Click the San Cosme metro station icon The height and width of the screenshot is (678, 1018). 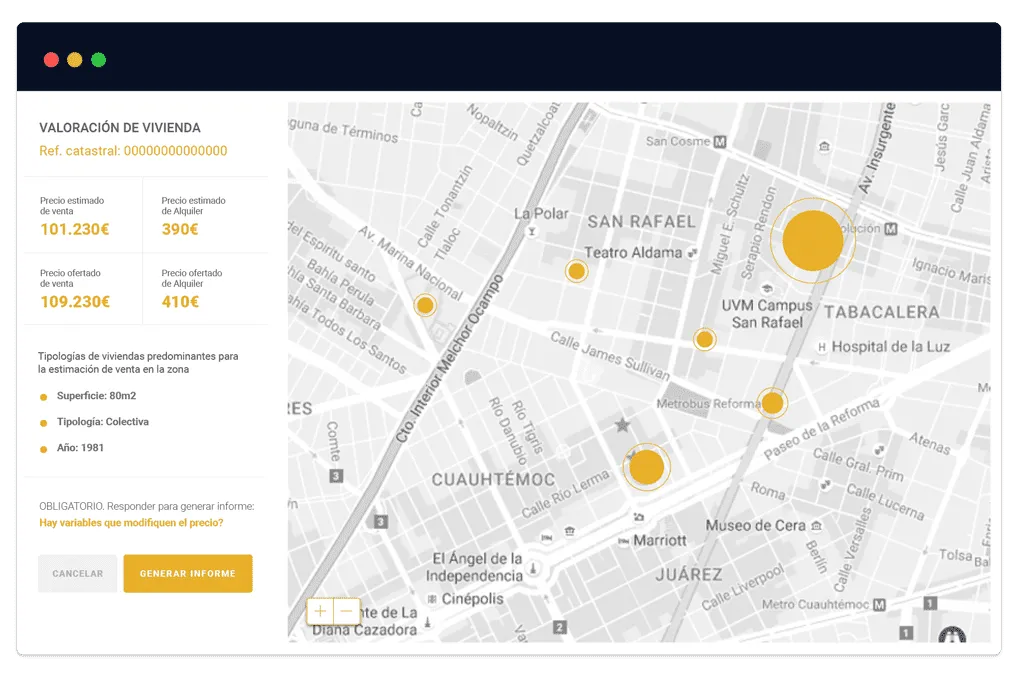[719, 142]
